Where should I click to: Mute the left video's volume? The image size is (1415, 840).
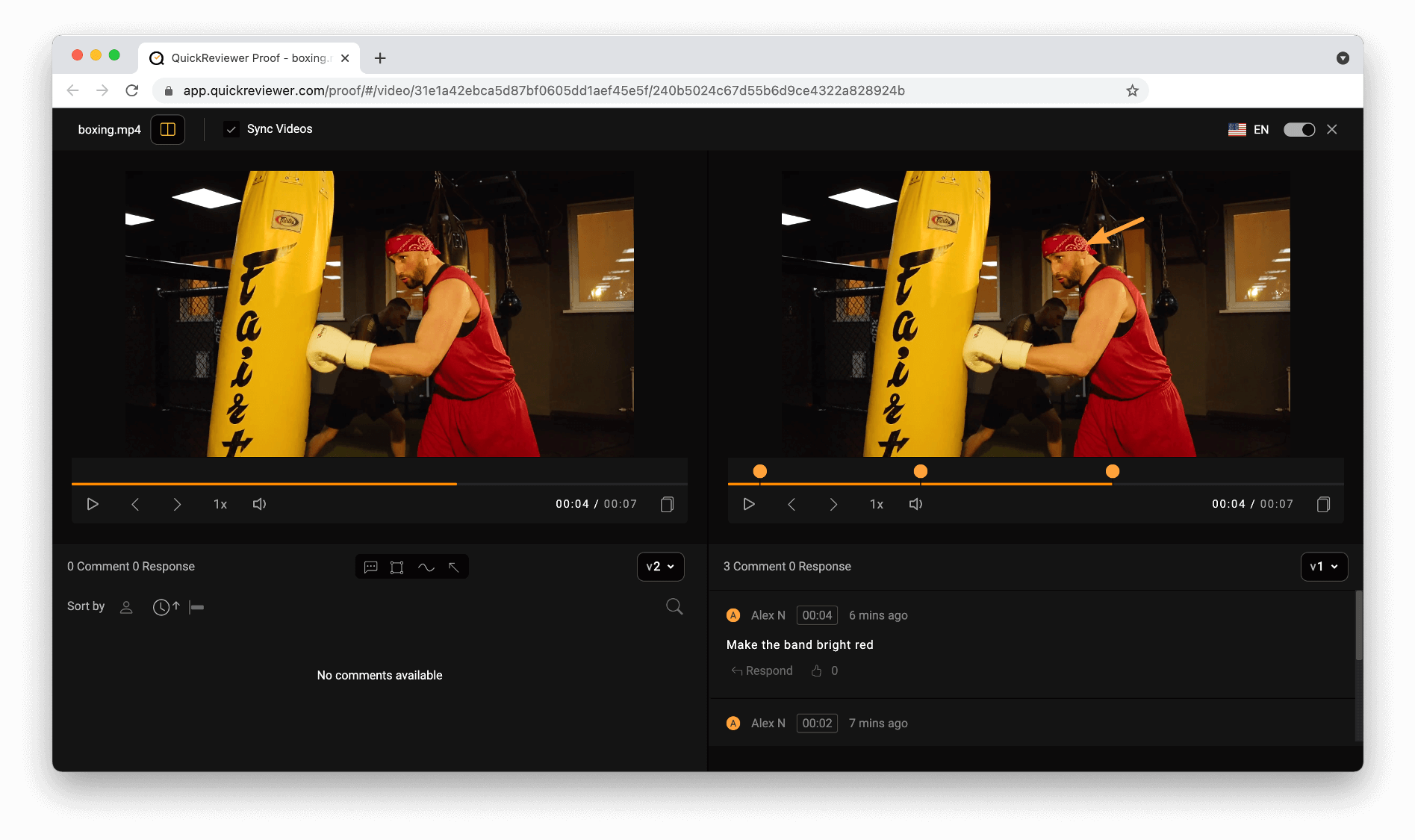pyautogui.click(x=259, y=504)
